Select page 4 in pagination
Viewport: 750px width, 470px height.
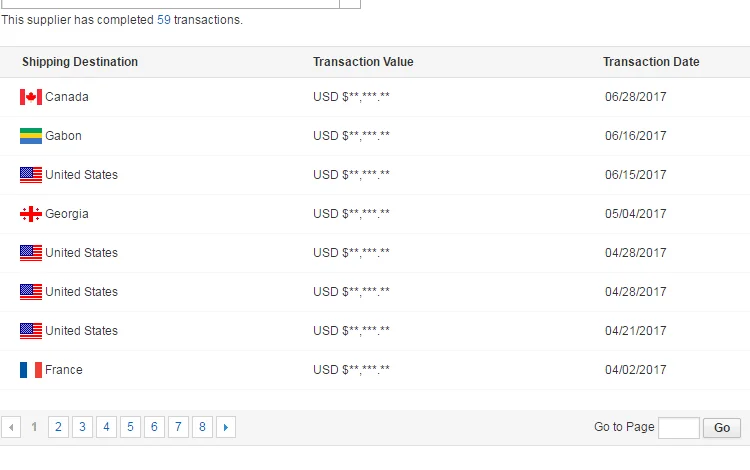click(x=106, y=427)
